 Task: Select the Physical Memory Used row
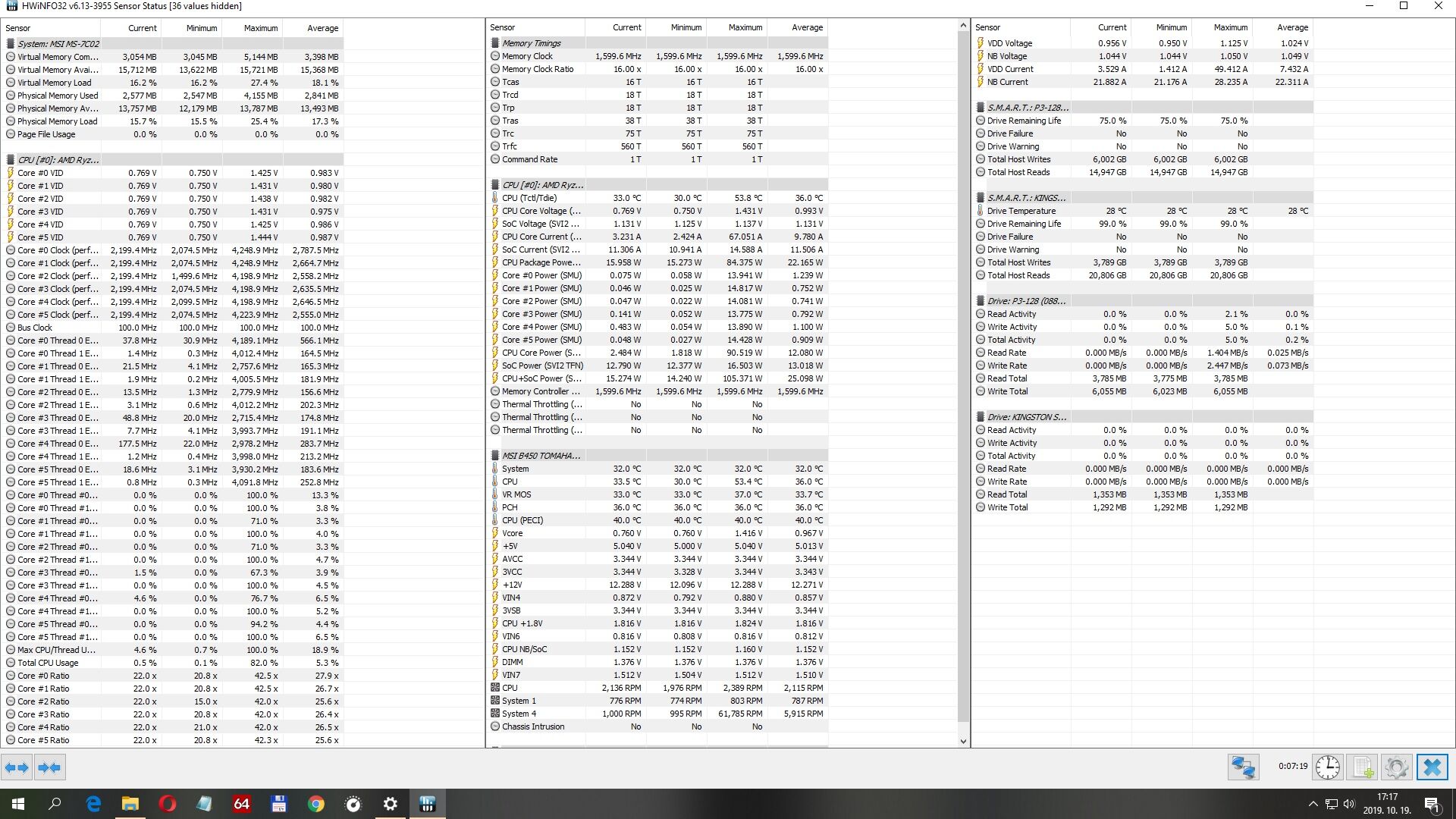tap(173, 96)
